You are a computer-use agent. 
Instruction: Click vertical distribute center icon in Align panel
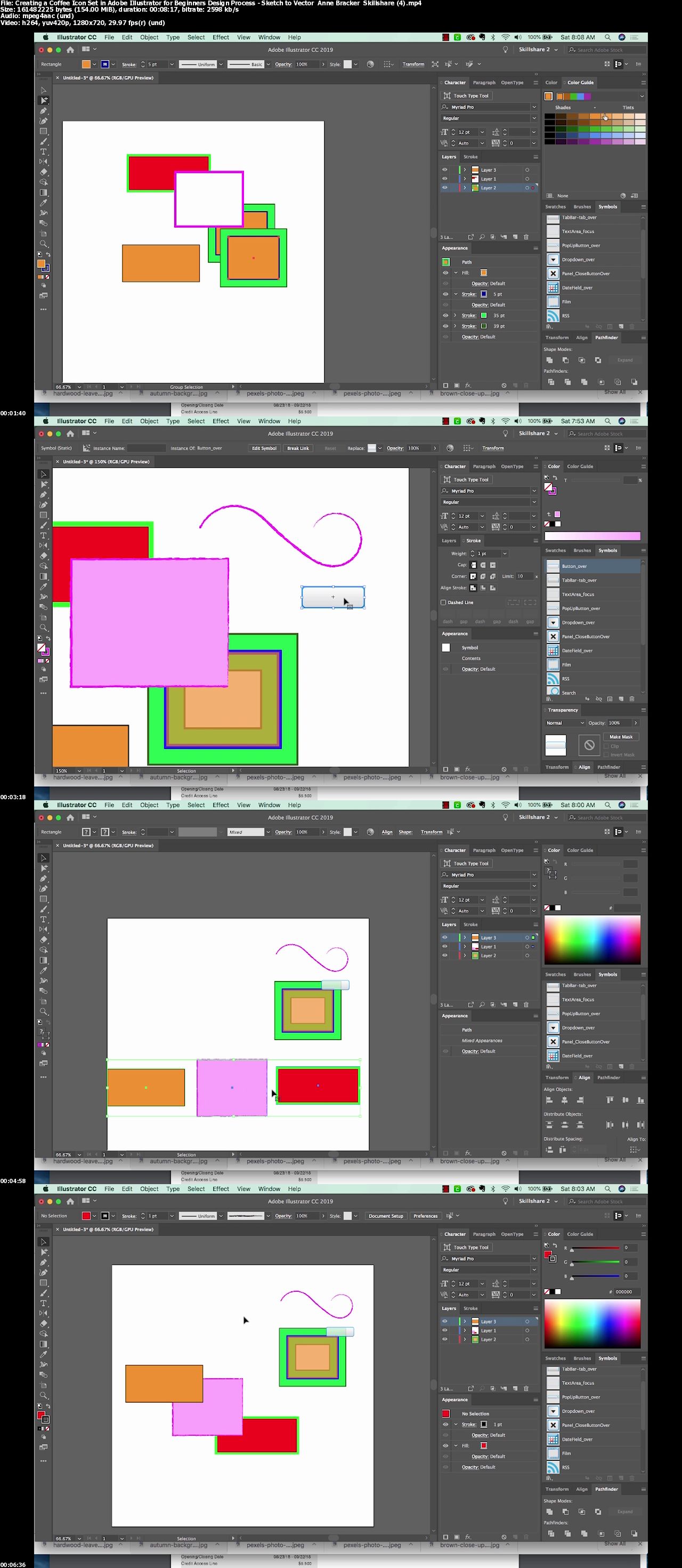[x=565, y=1125]
